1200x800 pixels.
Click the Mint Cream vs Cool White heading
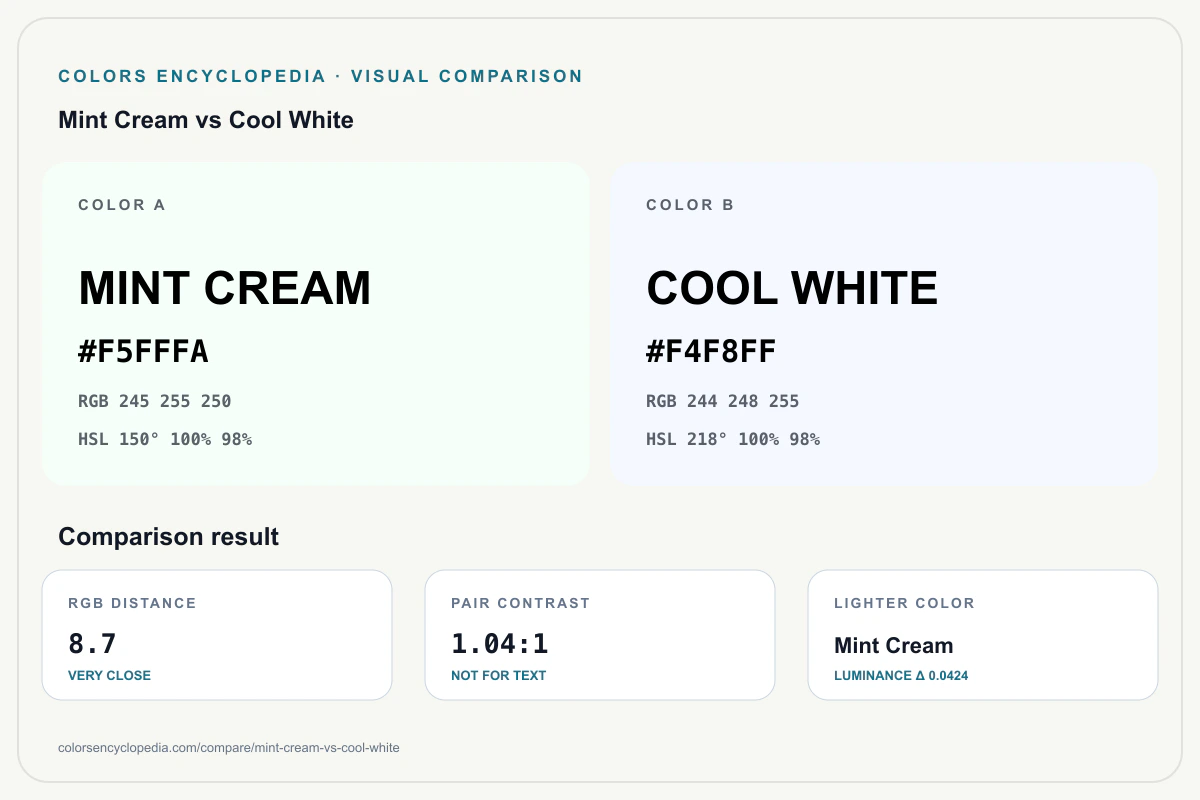click(206, 120)
